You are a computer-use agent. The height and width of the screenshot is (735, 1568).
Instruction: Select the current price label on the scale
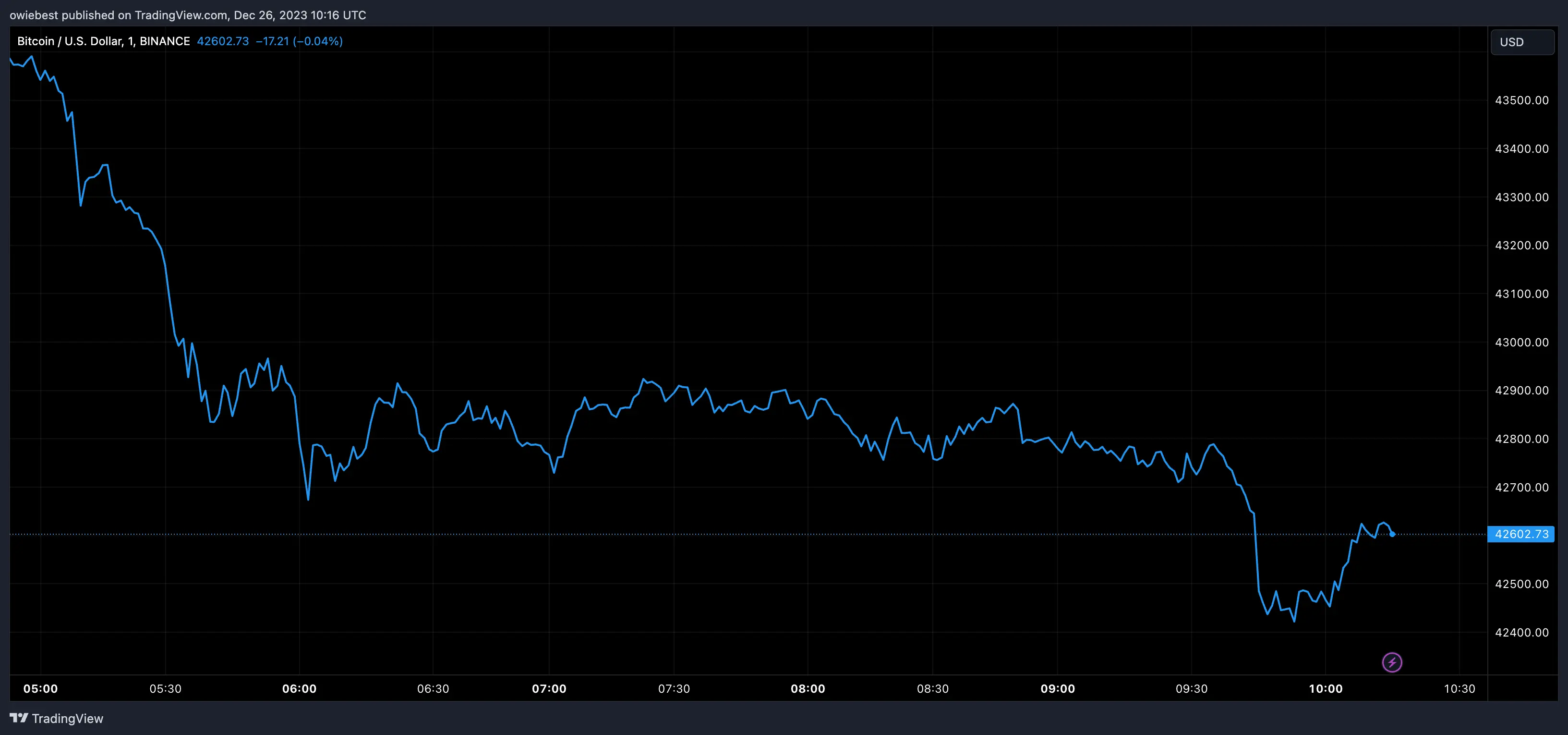click(x=1522, y=534)
